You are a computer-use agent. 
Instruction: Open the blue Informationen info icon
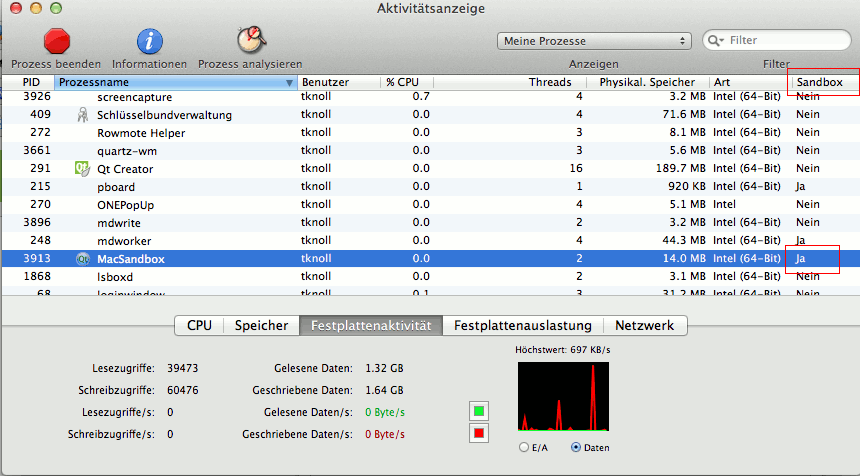coord(149,41)
